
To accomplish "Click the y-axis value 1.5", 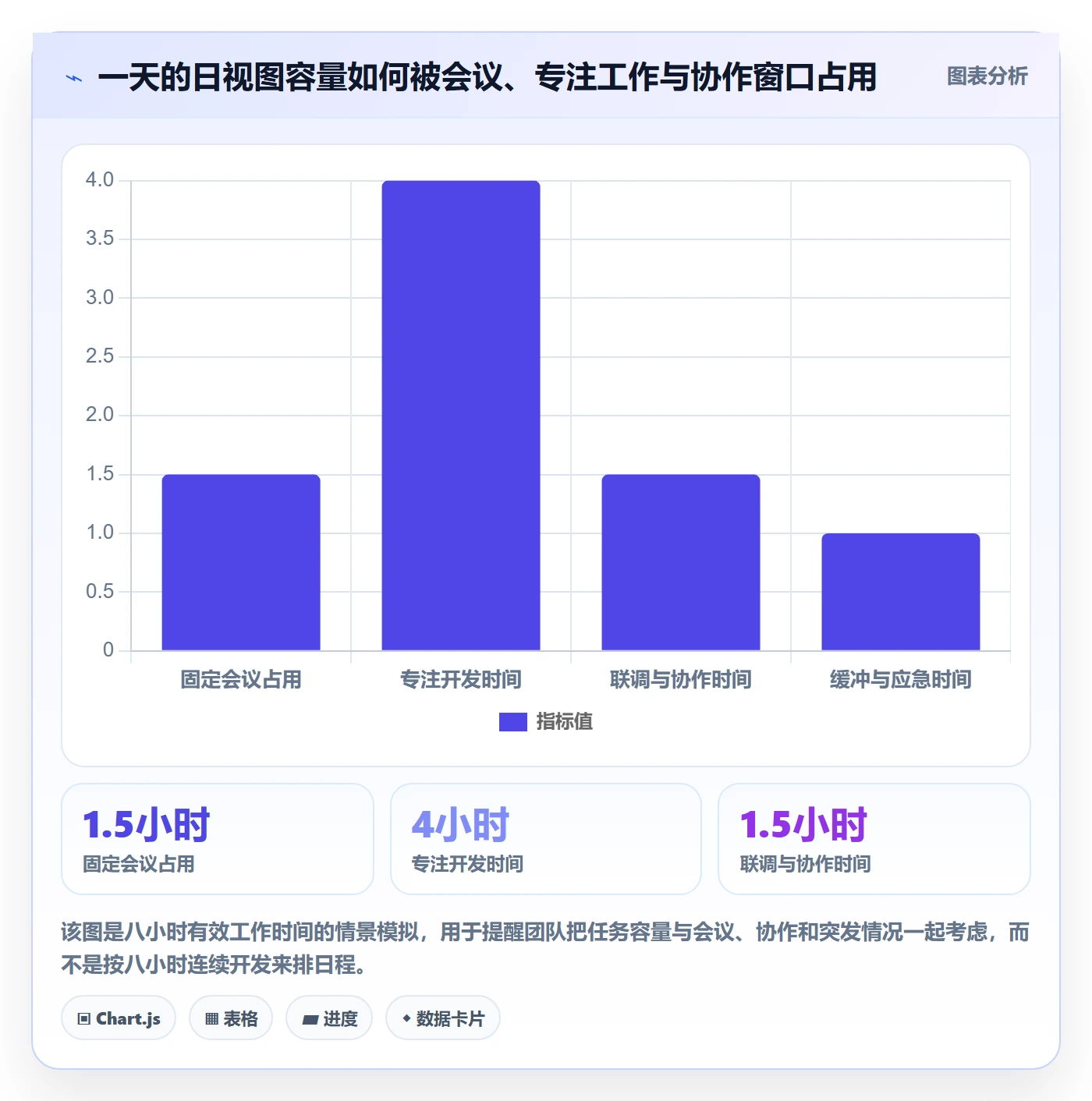I will pos(100,474).
